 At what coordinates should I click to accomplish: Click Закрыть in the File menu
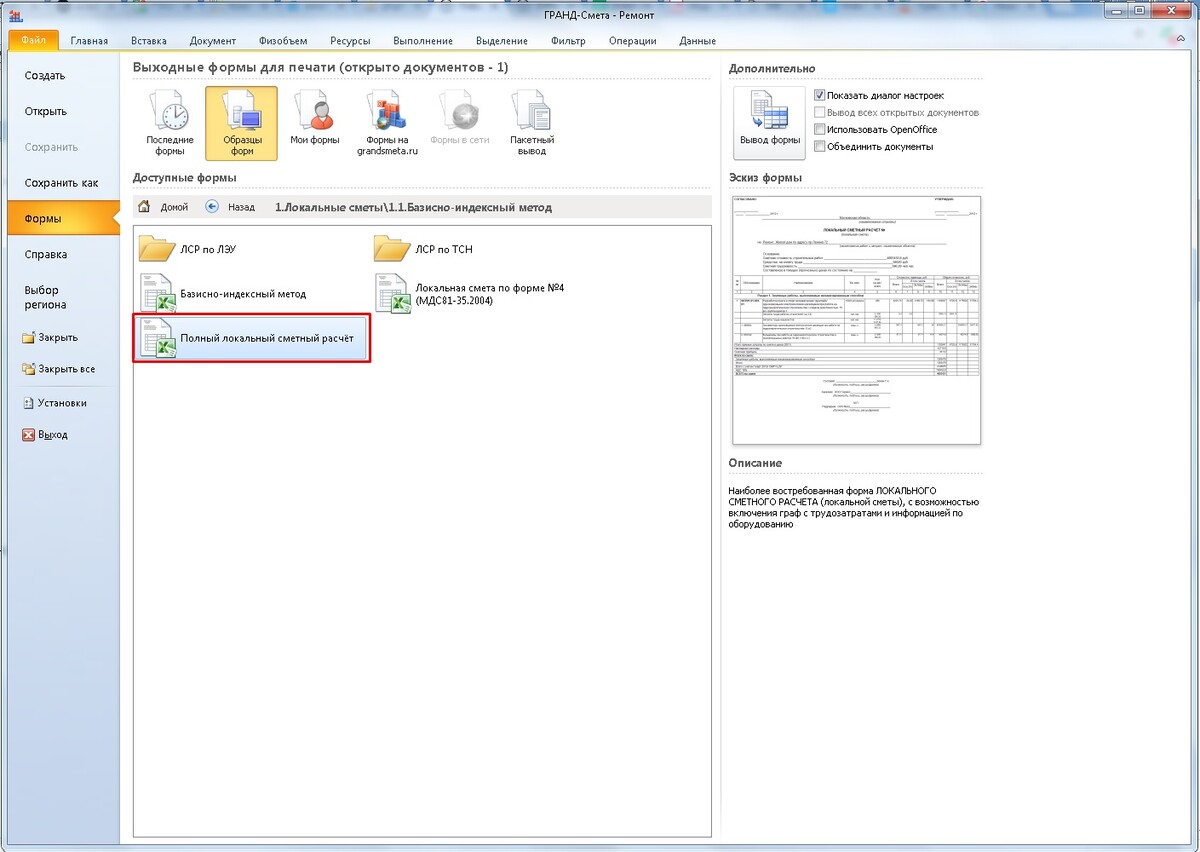(64, 337)
